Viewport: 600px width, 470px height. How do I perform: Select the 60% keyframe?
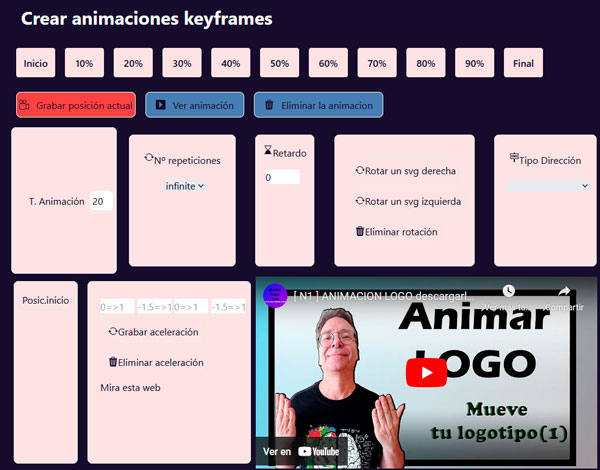click(328, 63)
